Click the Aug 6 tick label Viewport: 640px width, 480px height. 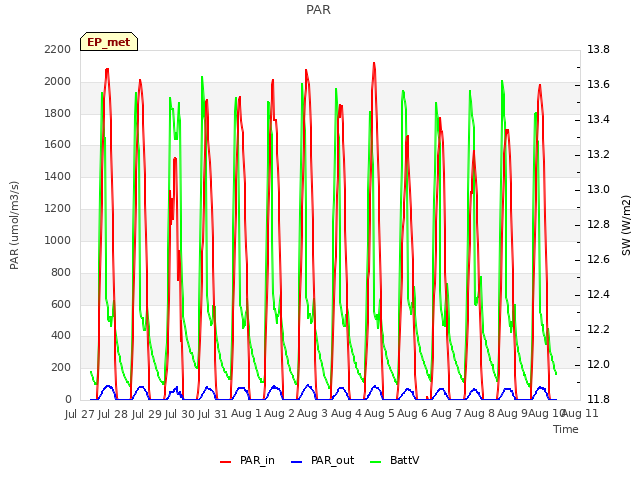pyautogui.click(x=412, y=414)
